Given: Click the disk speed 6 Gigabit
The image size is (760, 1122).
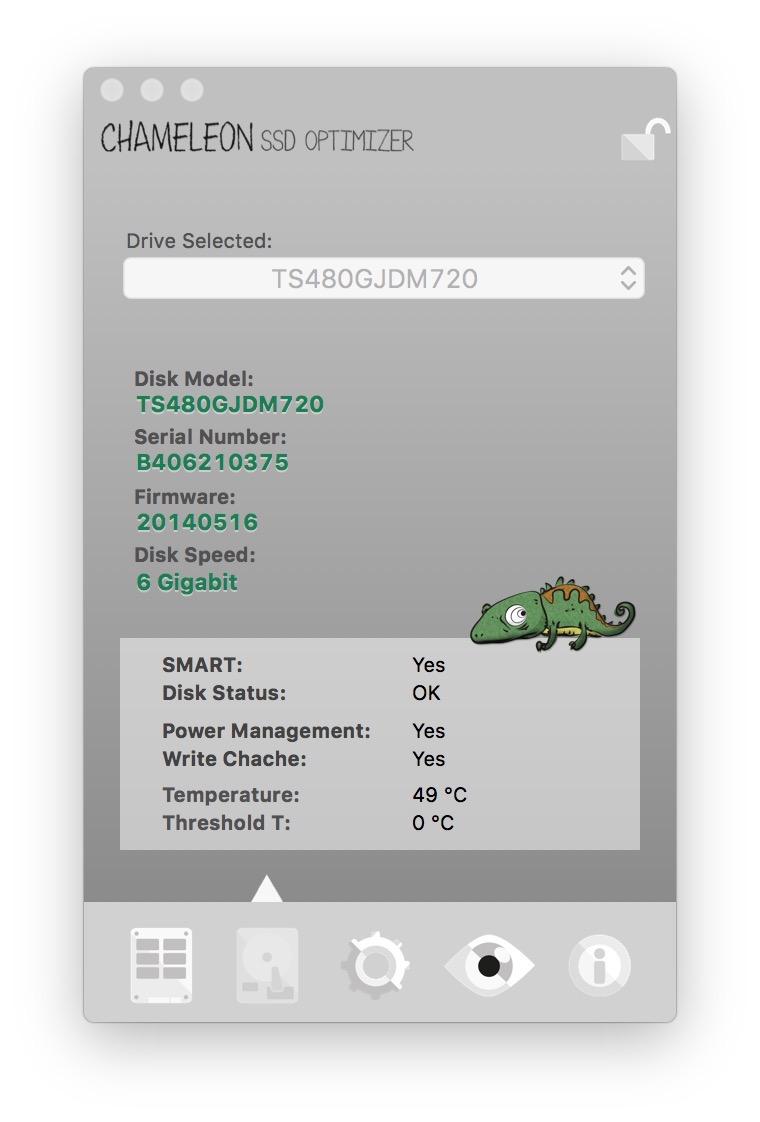Looking at the screenshot, I should [187, 582].
